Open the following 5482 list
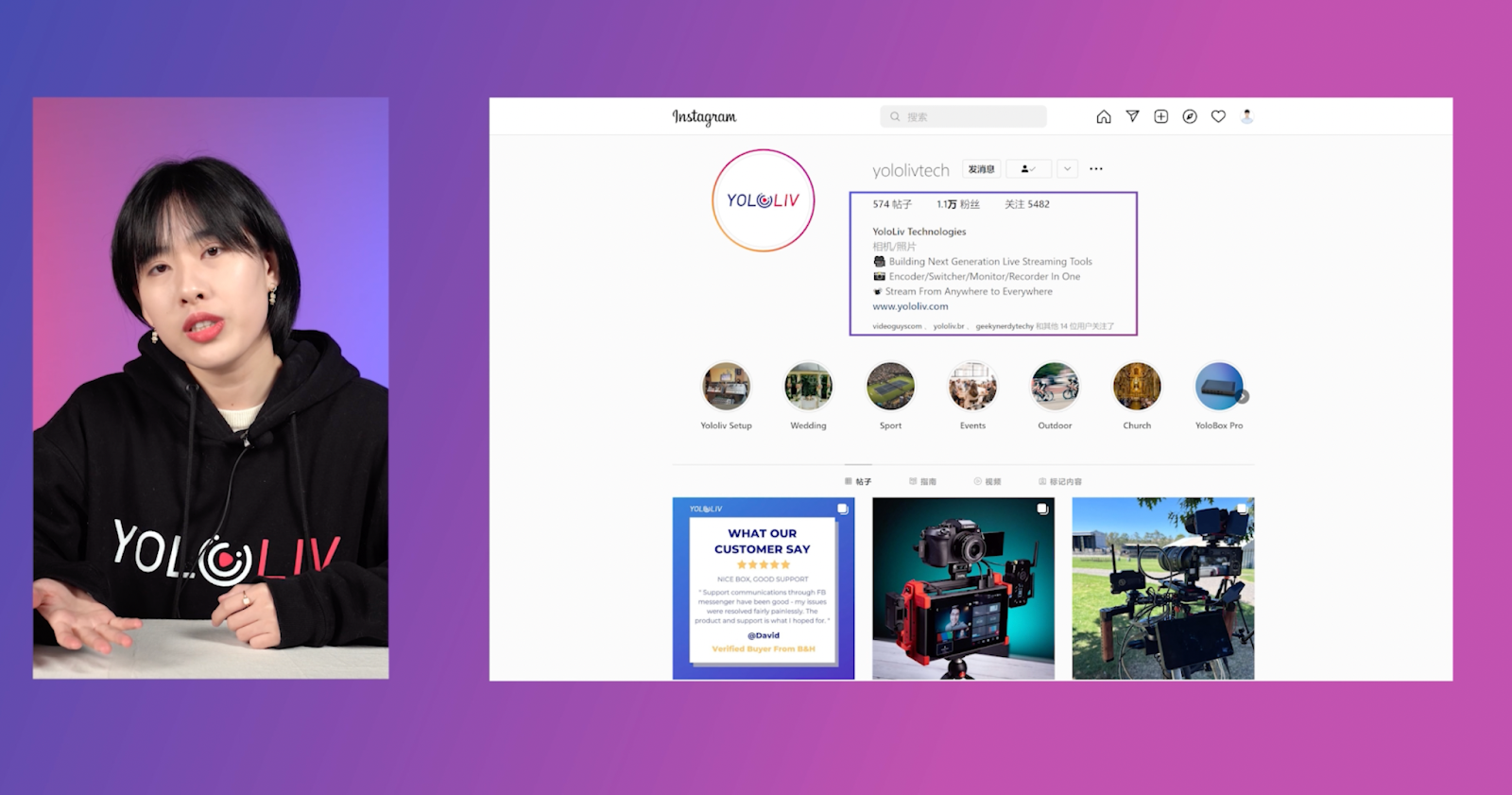This screenshot has height=795, width=1512. coord(1027,204)
